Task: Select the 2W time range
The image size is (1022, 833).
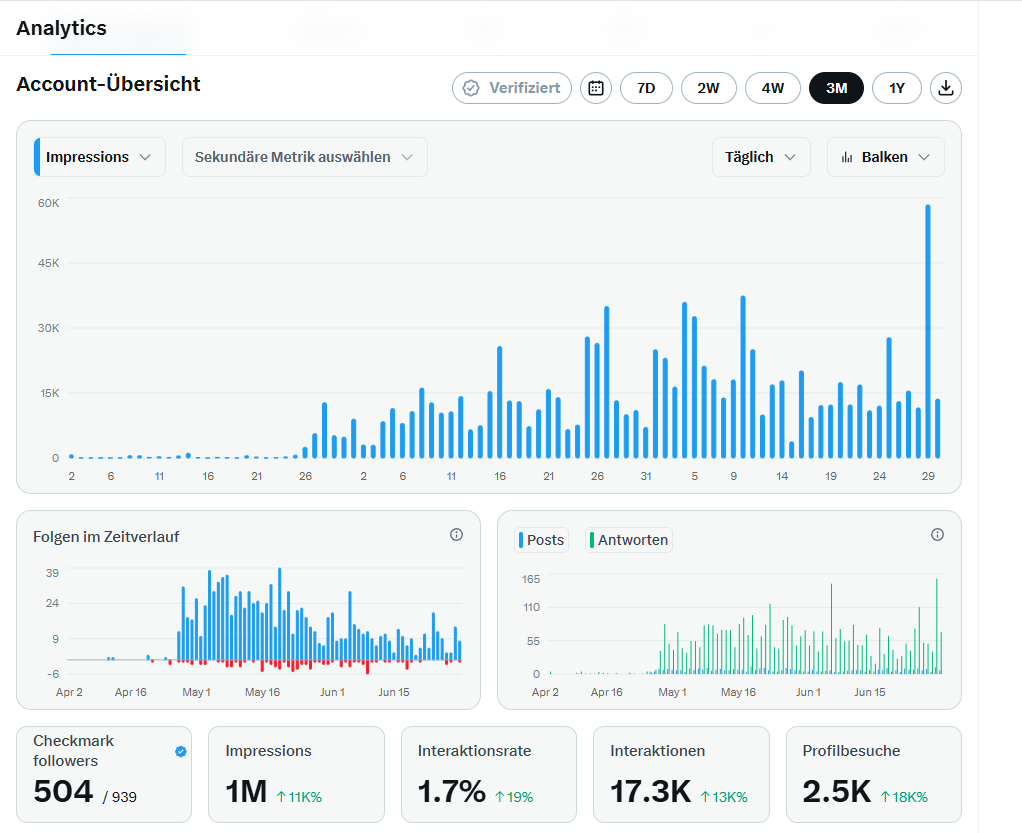Action: tap(708, 88)
